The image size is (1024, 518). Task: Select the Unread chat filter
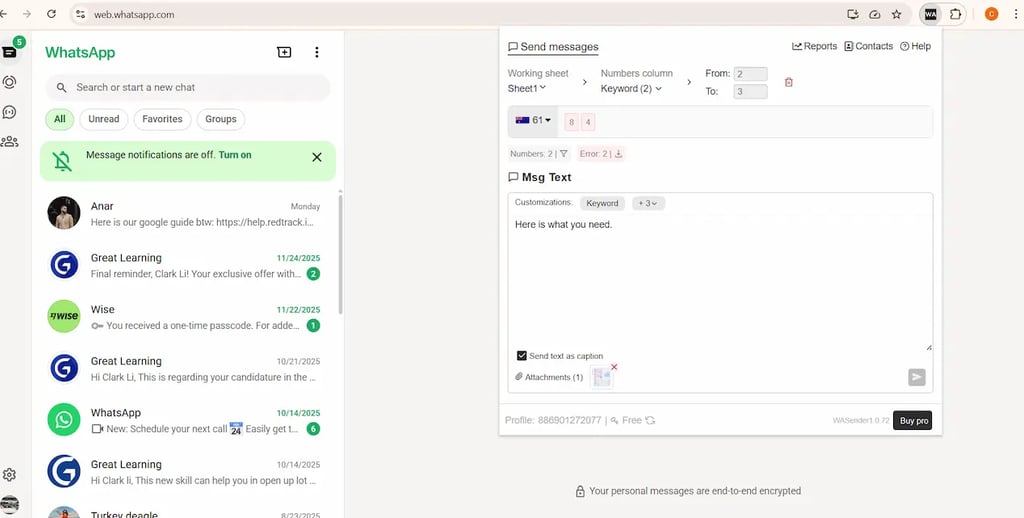pyautogui.click(x=104, y=119)
